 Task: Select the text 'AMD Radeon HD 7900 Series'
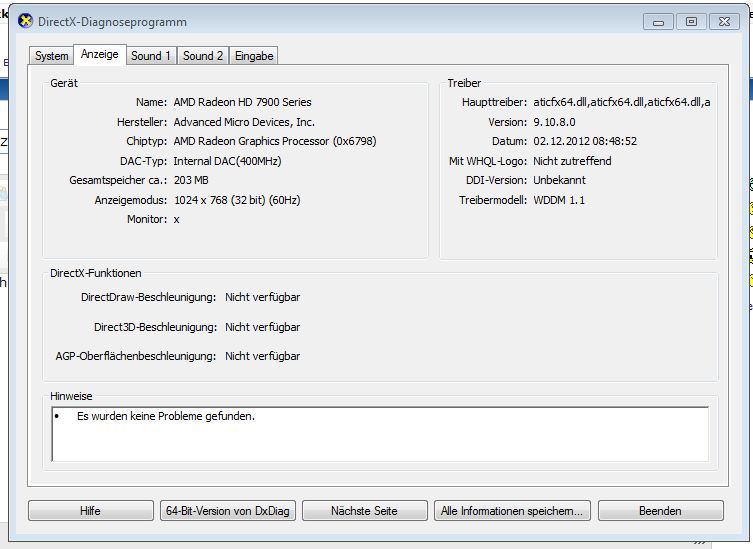point(243,102)
